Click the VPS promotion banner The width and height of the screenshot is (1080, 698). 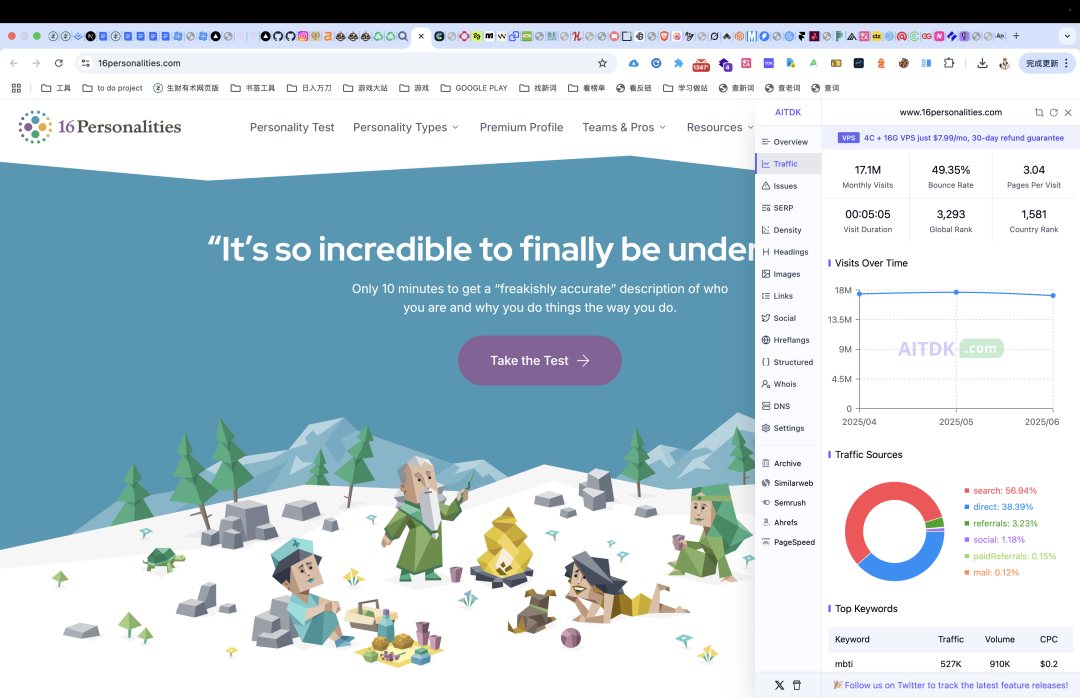[951, 138]
